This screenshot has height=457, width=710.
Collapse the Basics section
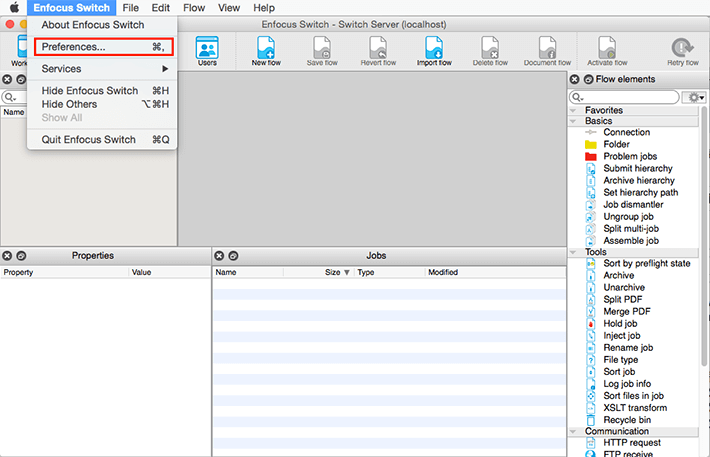click(573, 121)
